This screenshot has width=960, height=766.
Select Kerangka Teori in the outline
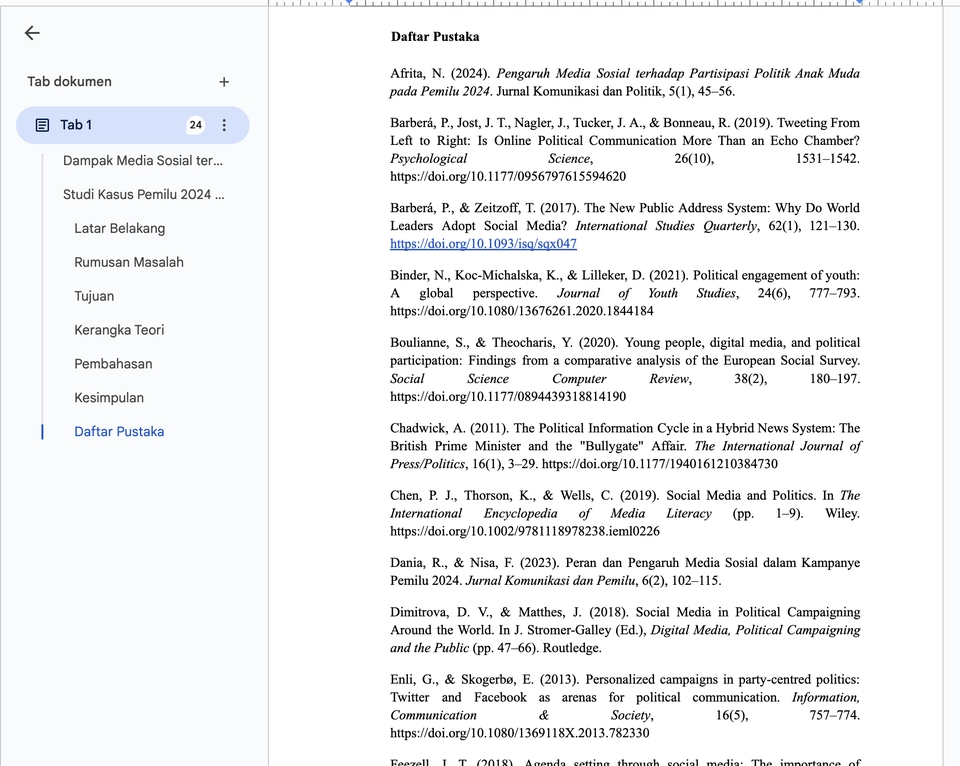tap(119, 330)
